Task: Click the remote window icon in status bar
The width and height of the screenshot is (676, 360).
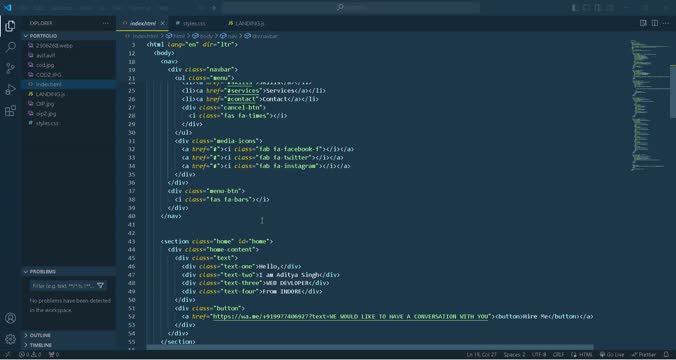Action: coord(7,354)
